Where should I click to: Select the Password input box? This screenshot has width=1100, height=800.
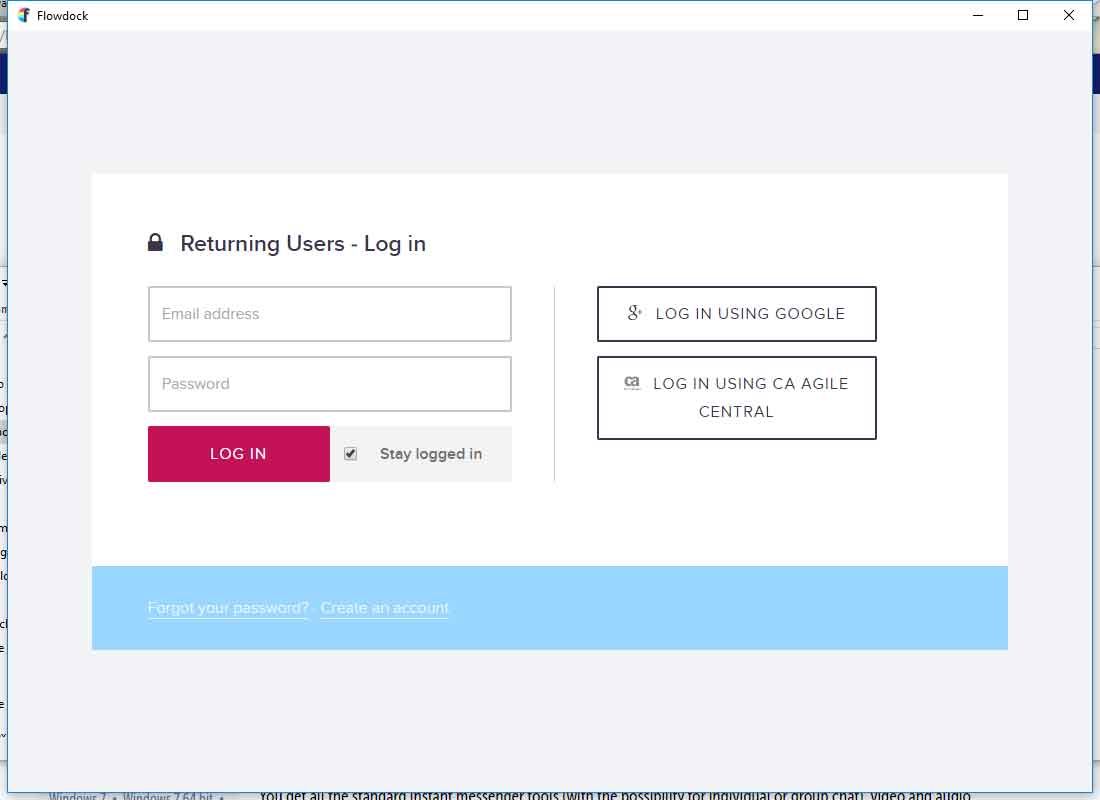point(330,384)
